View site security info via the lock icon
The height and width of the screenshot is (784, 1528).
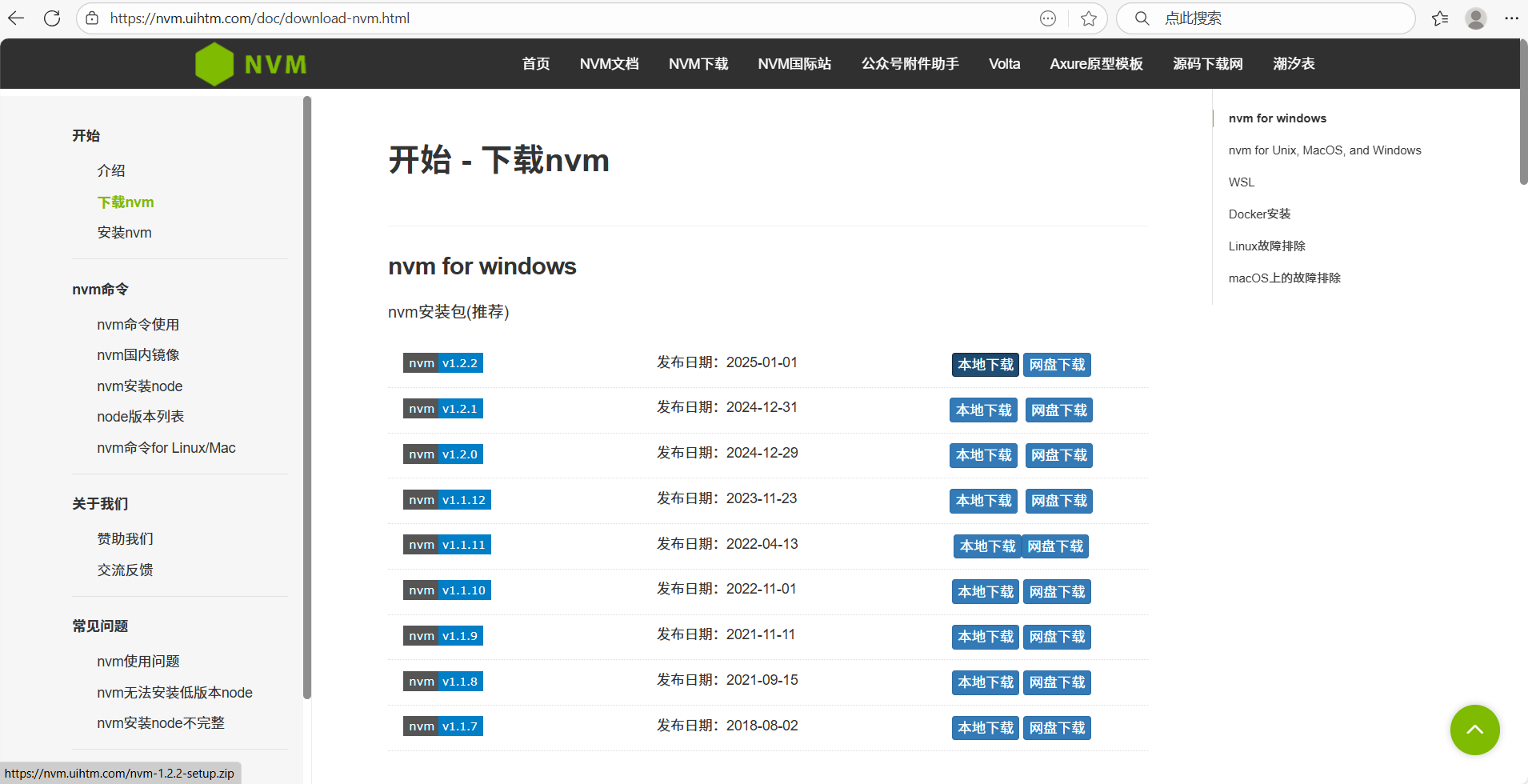point(92,18)
